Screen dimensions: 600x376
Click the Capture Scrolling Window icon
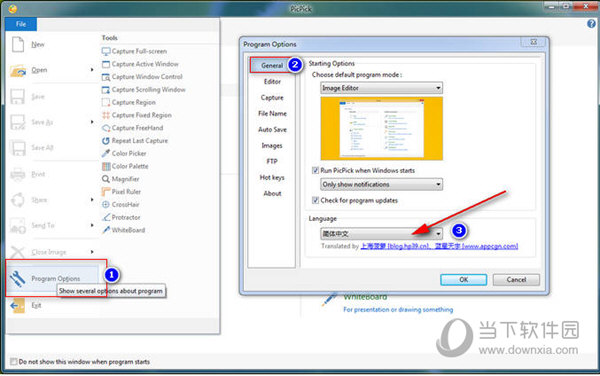pyautogui.click(x=106, y=90)
